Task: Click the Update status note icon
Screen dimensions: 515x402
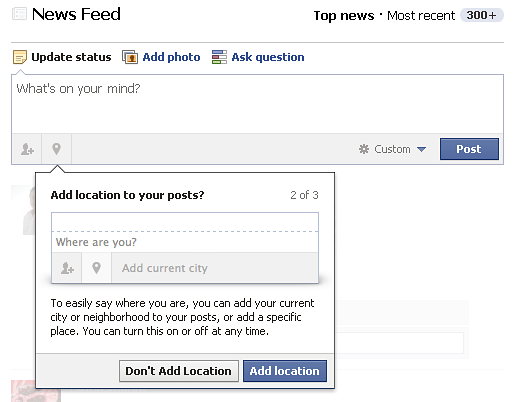Action: coord(20,57)
